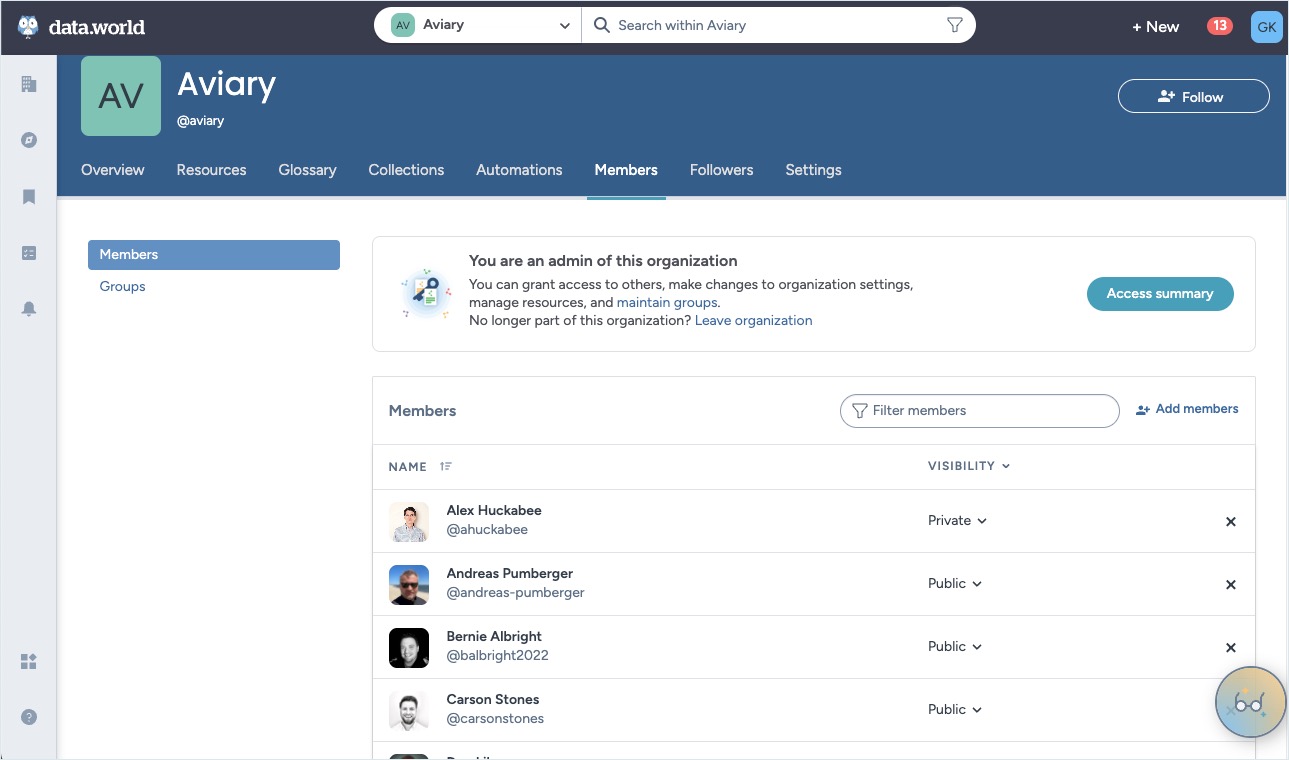
Task: Click Bernie Albright's profile photo
Action: [x=409, y=647]
